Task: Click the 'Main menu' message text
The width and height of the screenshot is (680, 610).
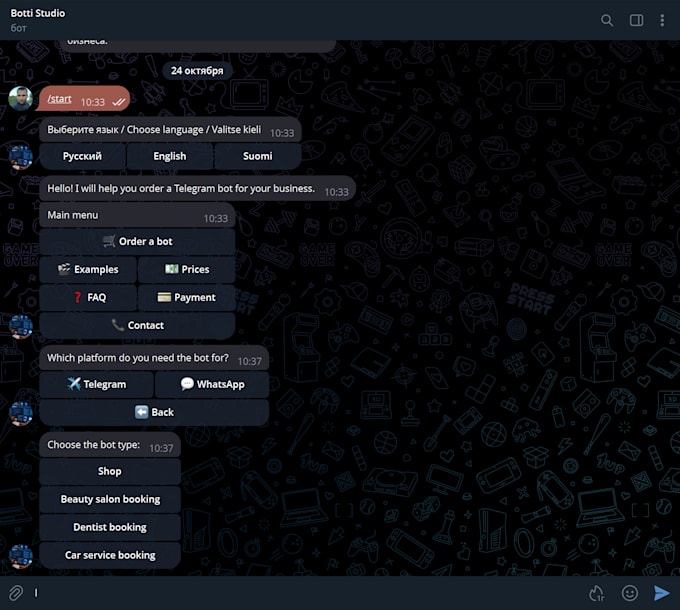Action: 72,215
